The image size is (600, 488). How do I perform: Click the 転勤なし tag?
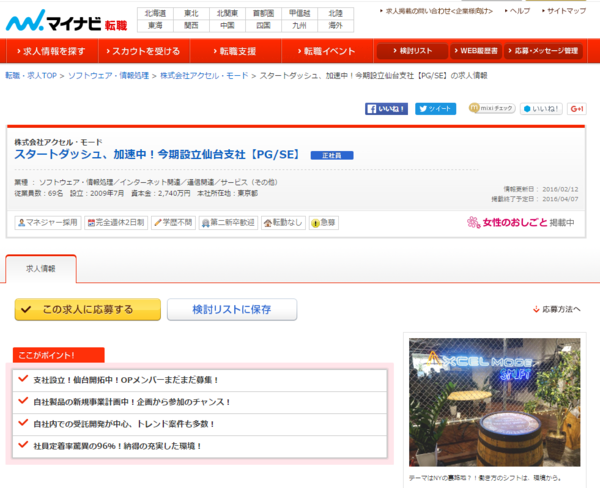pos(283,223)
